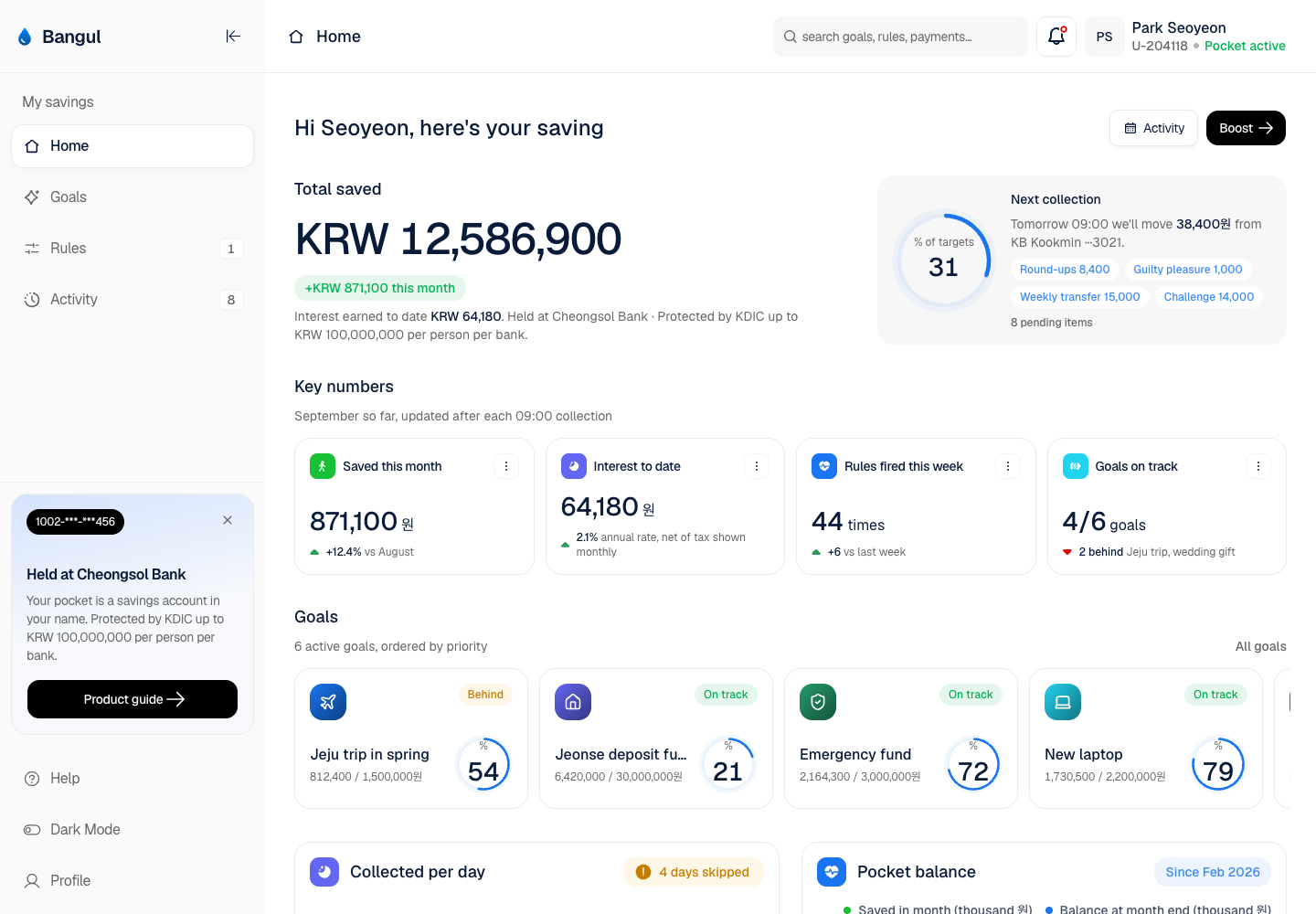
Task: Open Rules in the sidebar
Action: click(x=133, y=249)
